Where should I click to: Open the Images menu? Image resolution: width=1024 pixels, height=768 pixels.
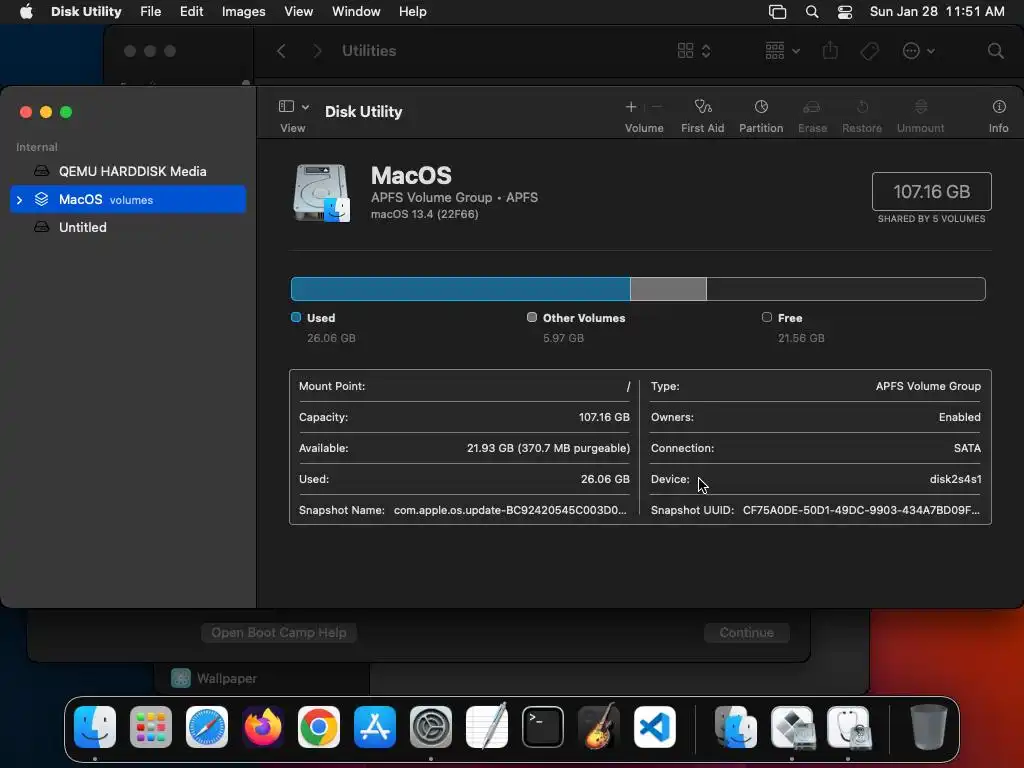click(x=244, y=12)
